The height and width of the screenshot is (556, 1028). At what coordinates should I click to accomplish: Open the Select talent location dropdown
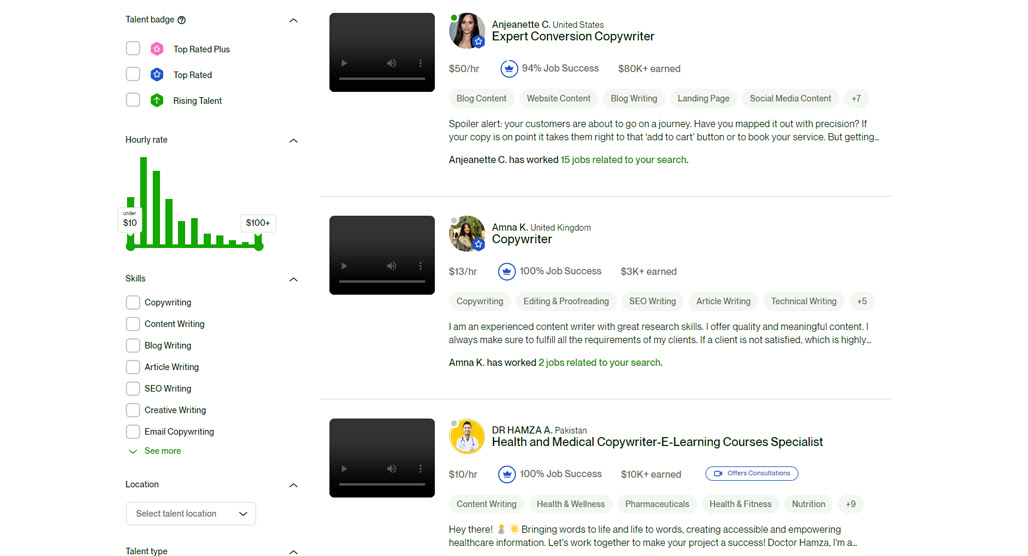[x=191, y=513]
